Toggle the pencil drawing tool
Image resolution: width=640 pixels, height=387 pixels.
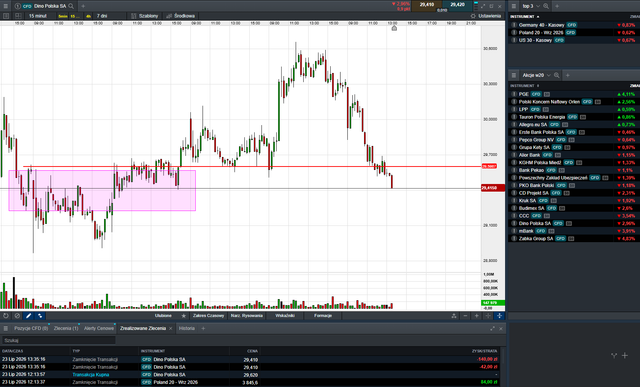(29, 316)
